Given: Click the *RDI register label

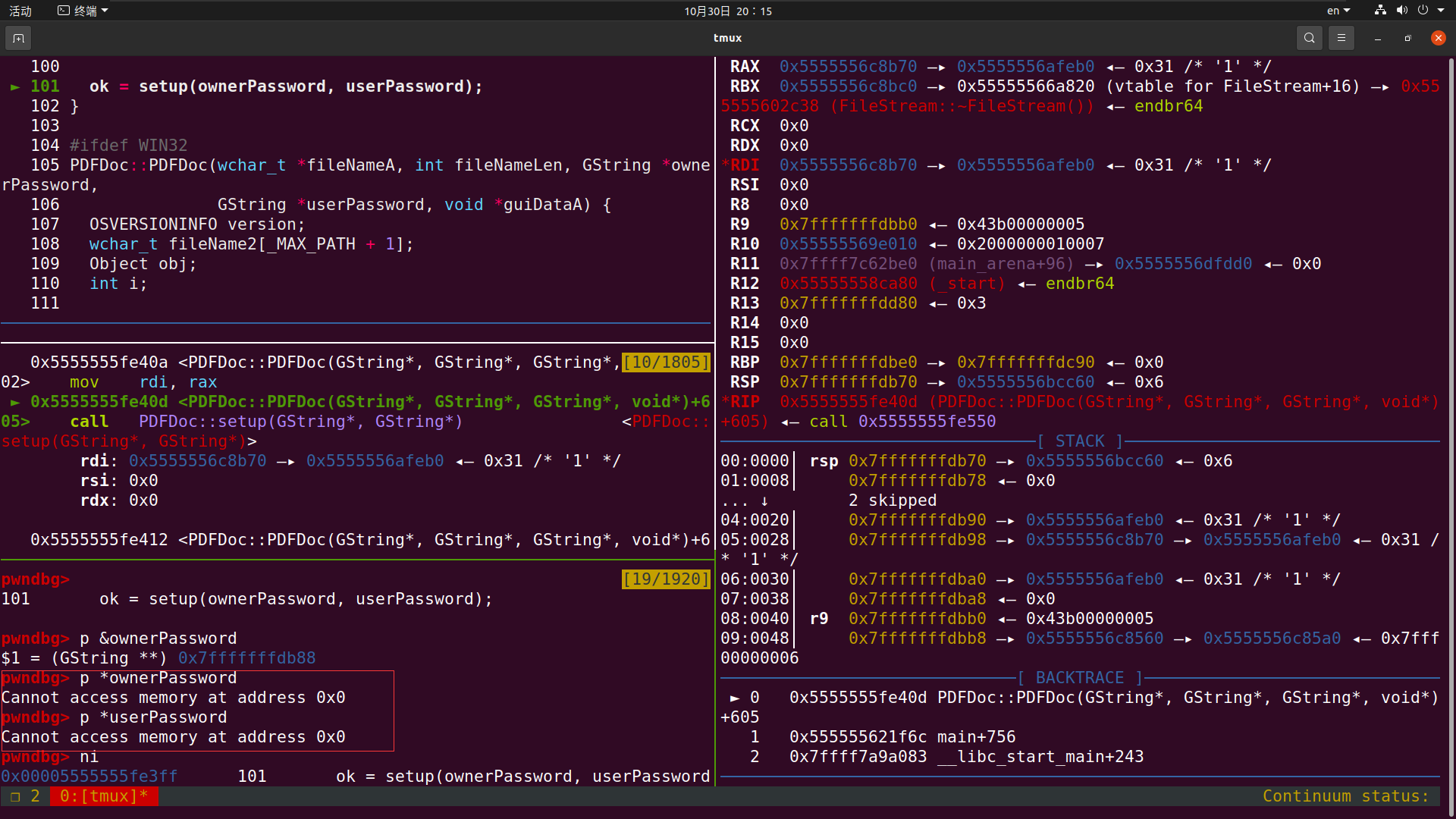Looking at the screenshot, I should tap(740, 165).
